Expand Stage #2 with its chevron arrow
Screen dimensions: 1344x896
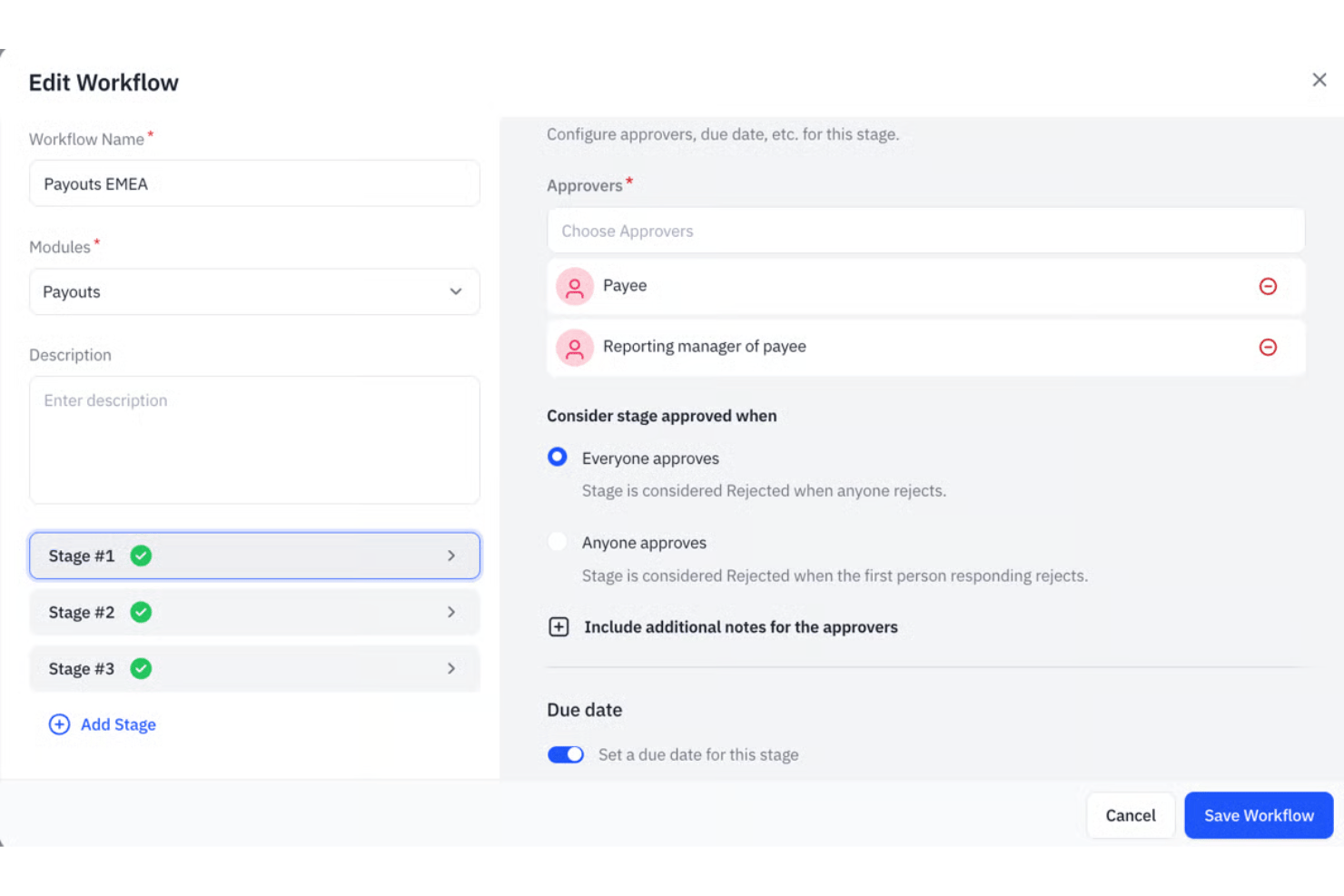(451, 612)
